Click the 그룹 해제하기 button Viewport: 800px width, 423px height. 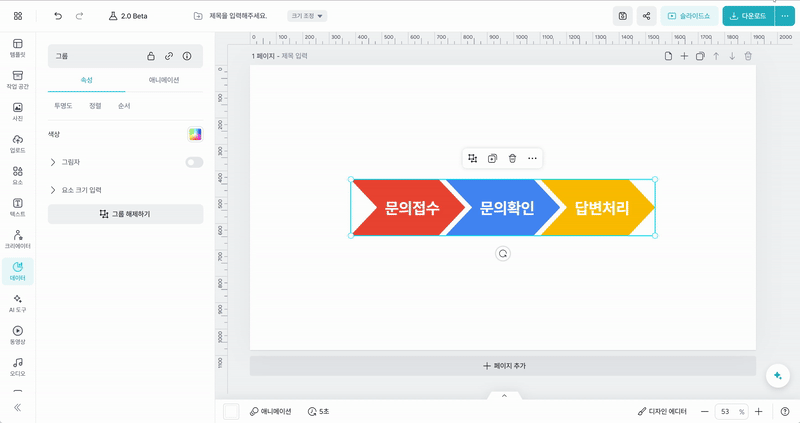[125, 214]
